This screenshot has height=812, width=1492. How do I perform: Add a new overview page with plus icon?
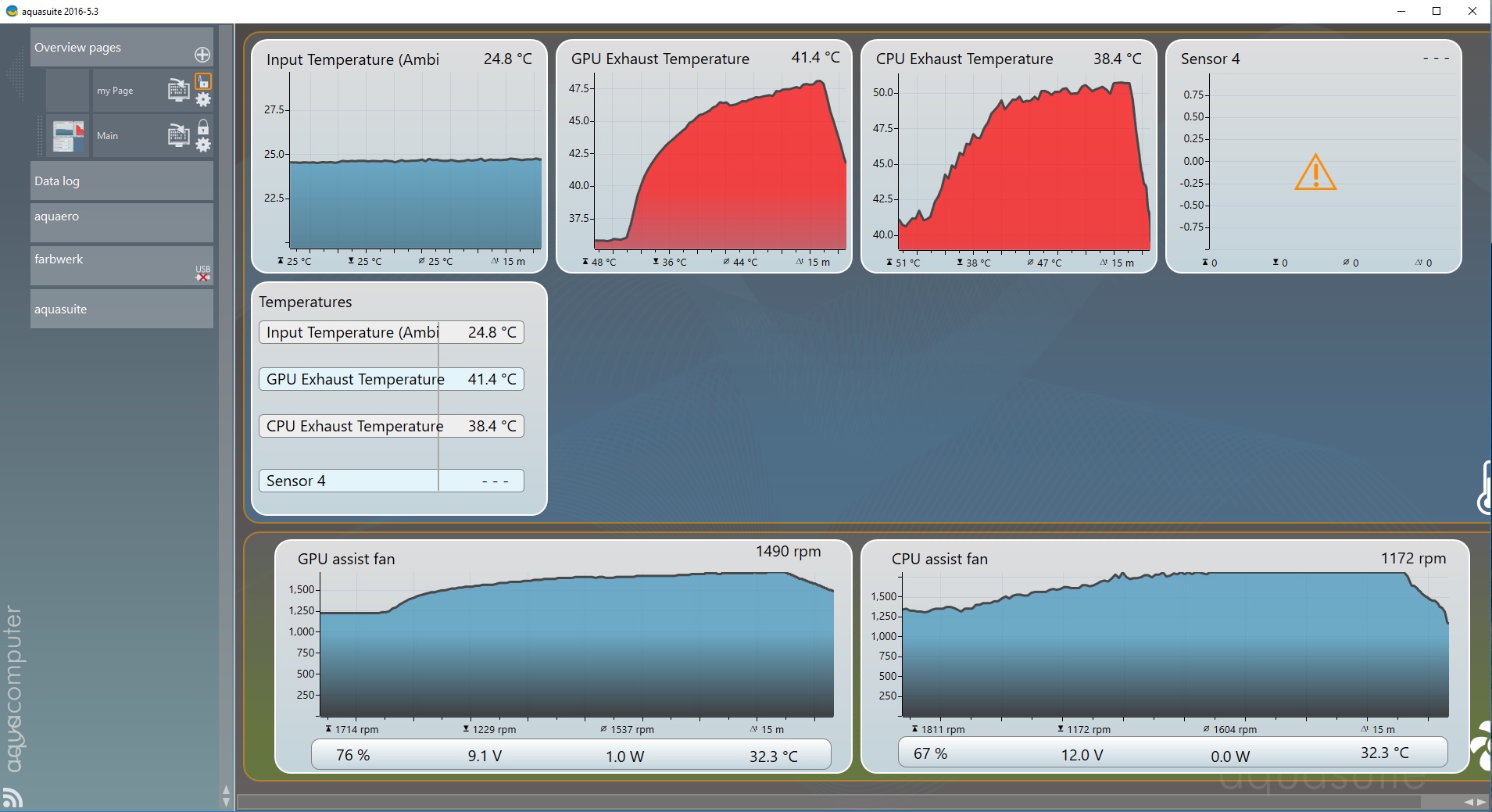[x=202, y=55]
